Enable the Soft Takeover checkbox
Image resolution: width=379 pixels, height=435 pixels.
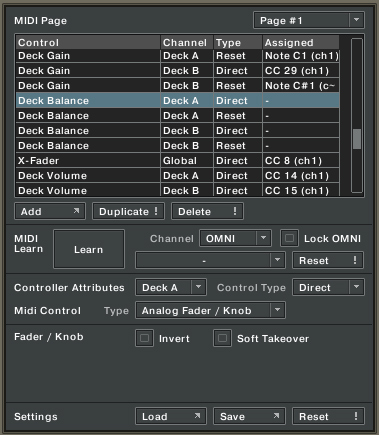pos(222,338)
